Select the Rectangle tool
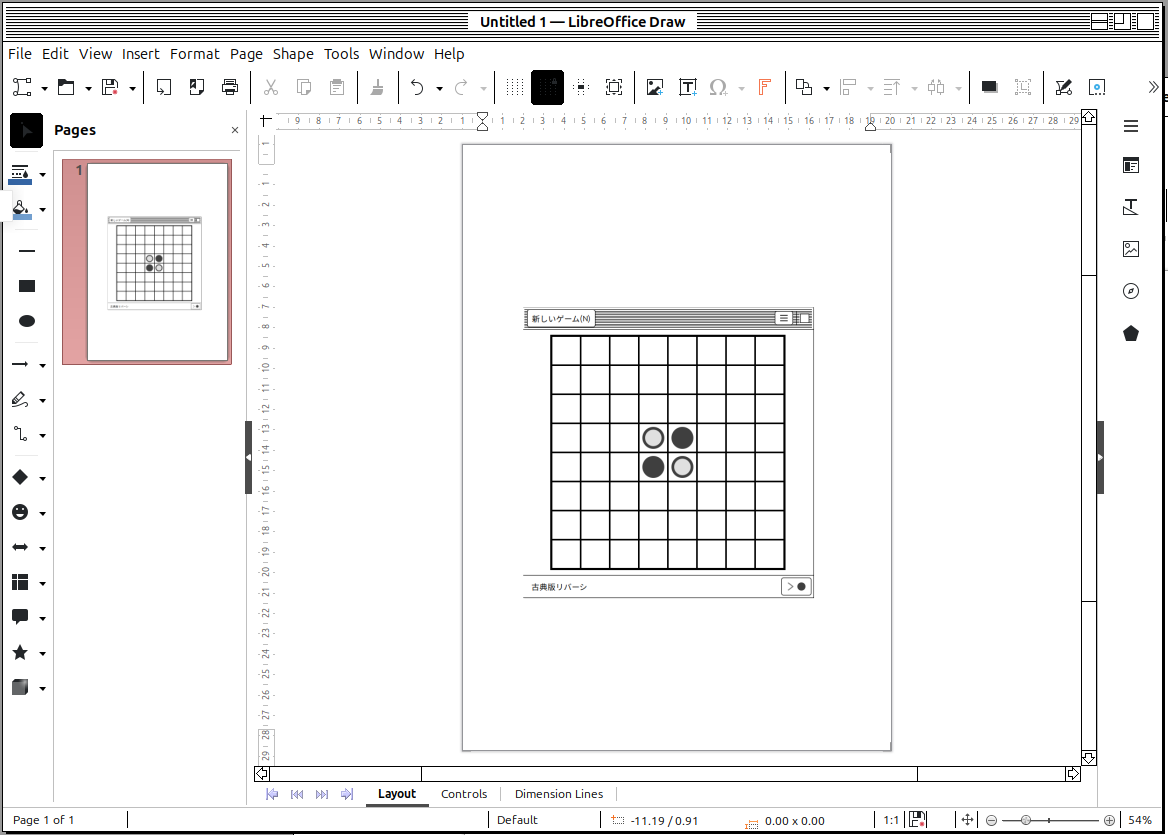 tap(27, 286)
